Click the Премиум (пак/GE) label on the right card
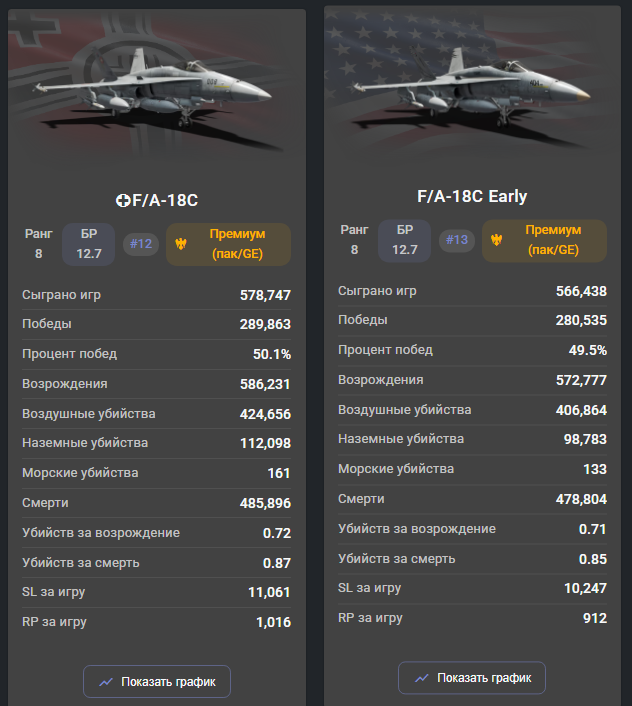 point(553,240)
